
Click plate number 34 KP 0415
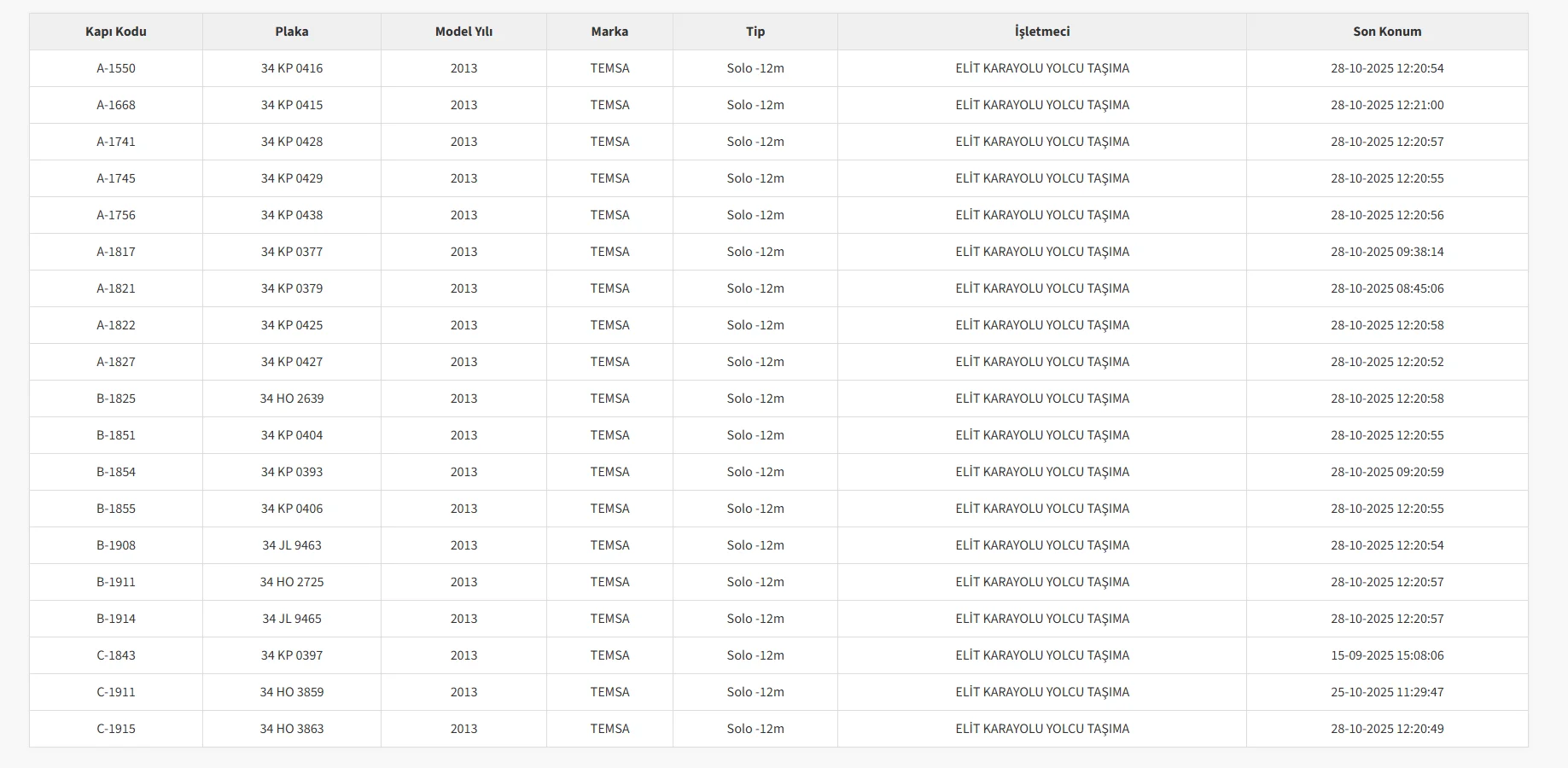(292, 105)
